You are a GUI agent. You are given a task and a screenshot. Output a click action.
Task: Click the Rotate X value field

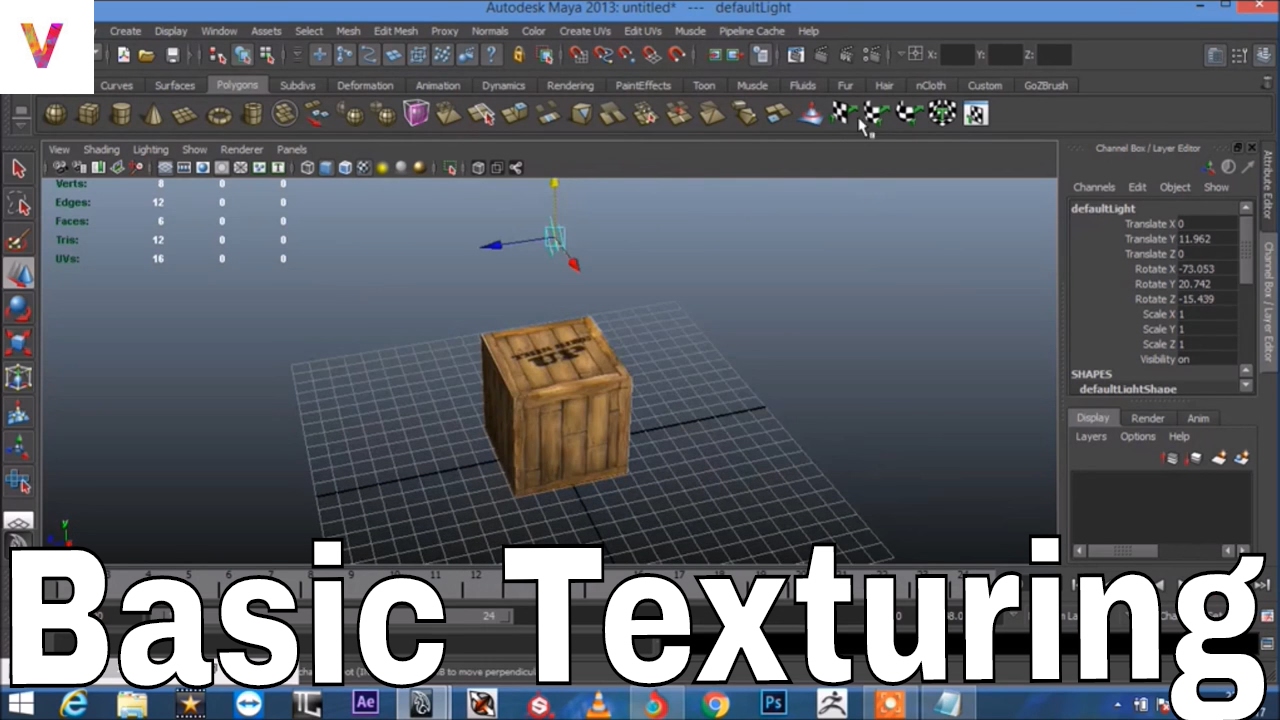click(x=1208, y=269)
